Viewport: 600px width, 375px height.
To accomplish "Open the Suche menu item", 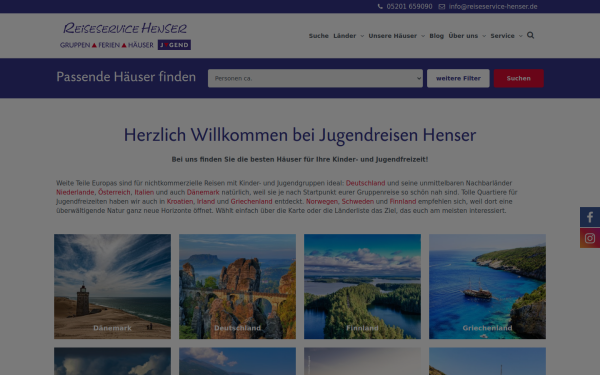I will point(319,36).
